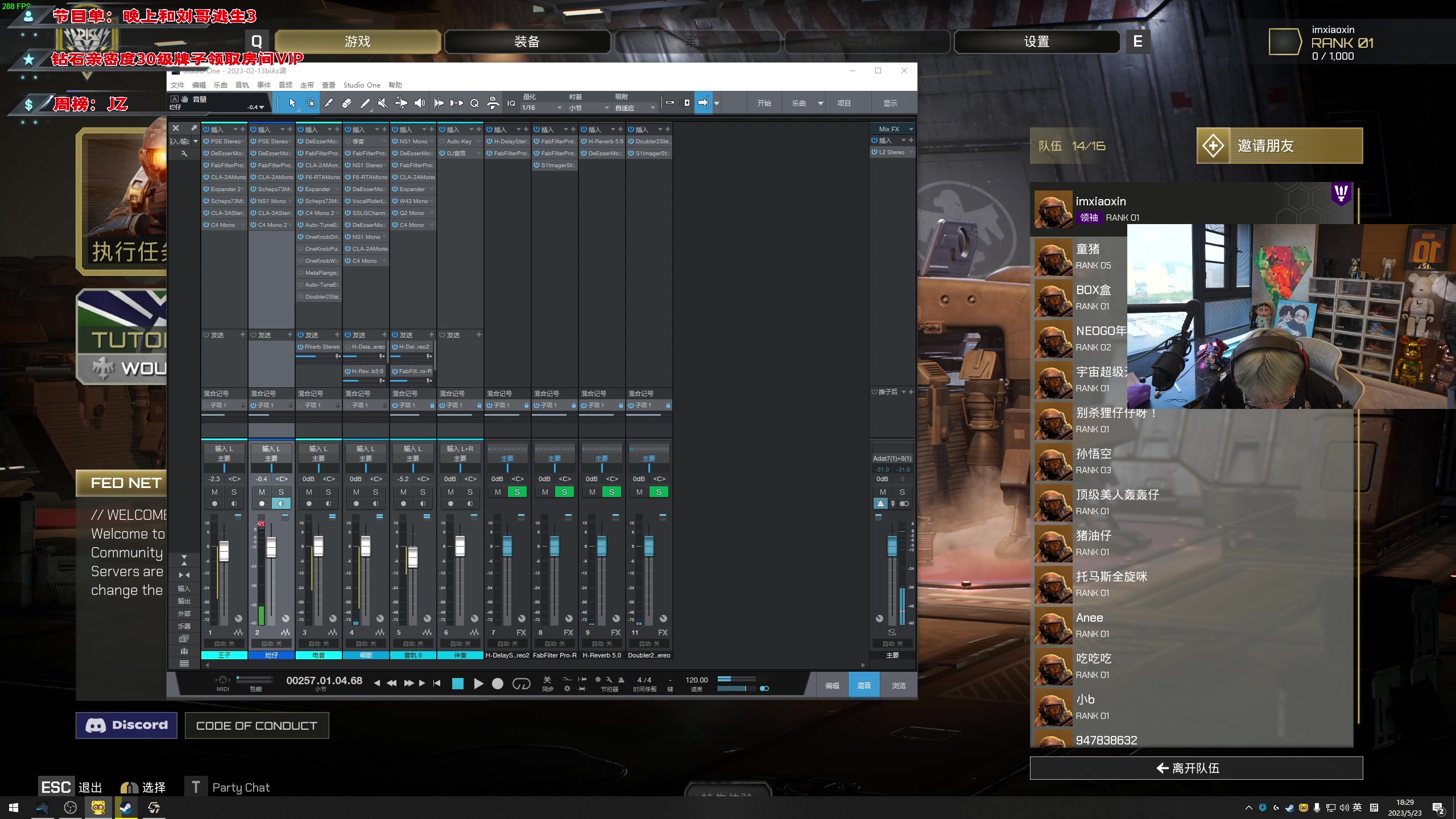Open Steam from the Windows taskbar
Screen dimensions: 1456x819
[126, 807]
